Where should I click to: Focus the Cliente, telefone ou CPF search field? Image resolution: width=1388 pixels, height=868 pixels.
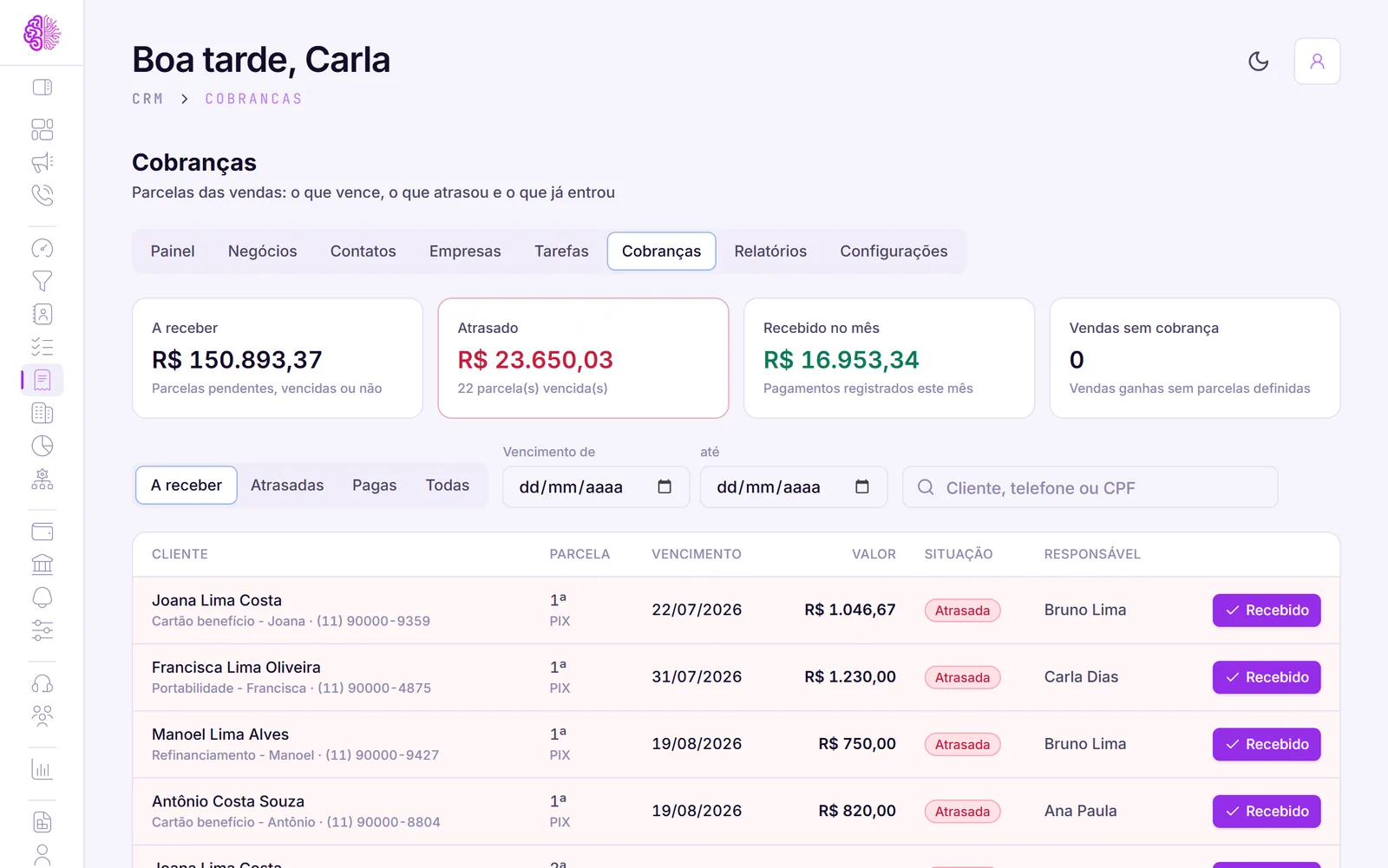[x=1090, y=487]
